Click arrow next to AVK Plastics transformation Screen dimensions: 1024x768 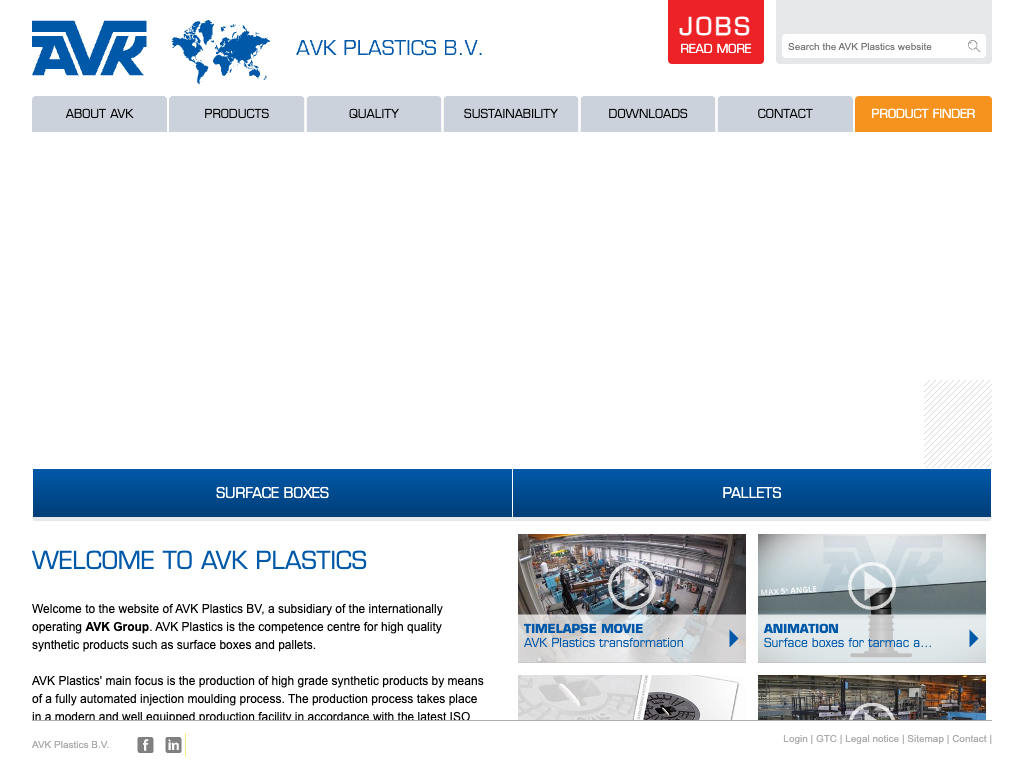pyautogui.click(x=734, y=638)
